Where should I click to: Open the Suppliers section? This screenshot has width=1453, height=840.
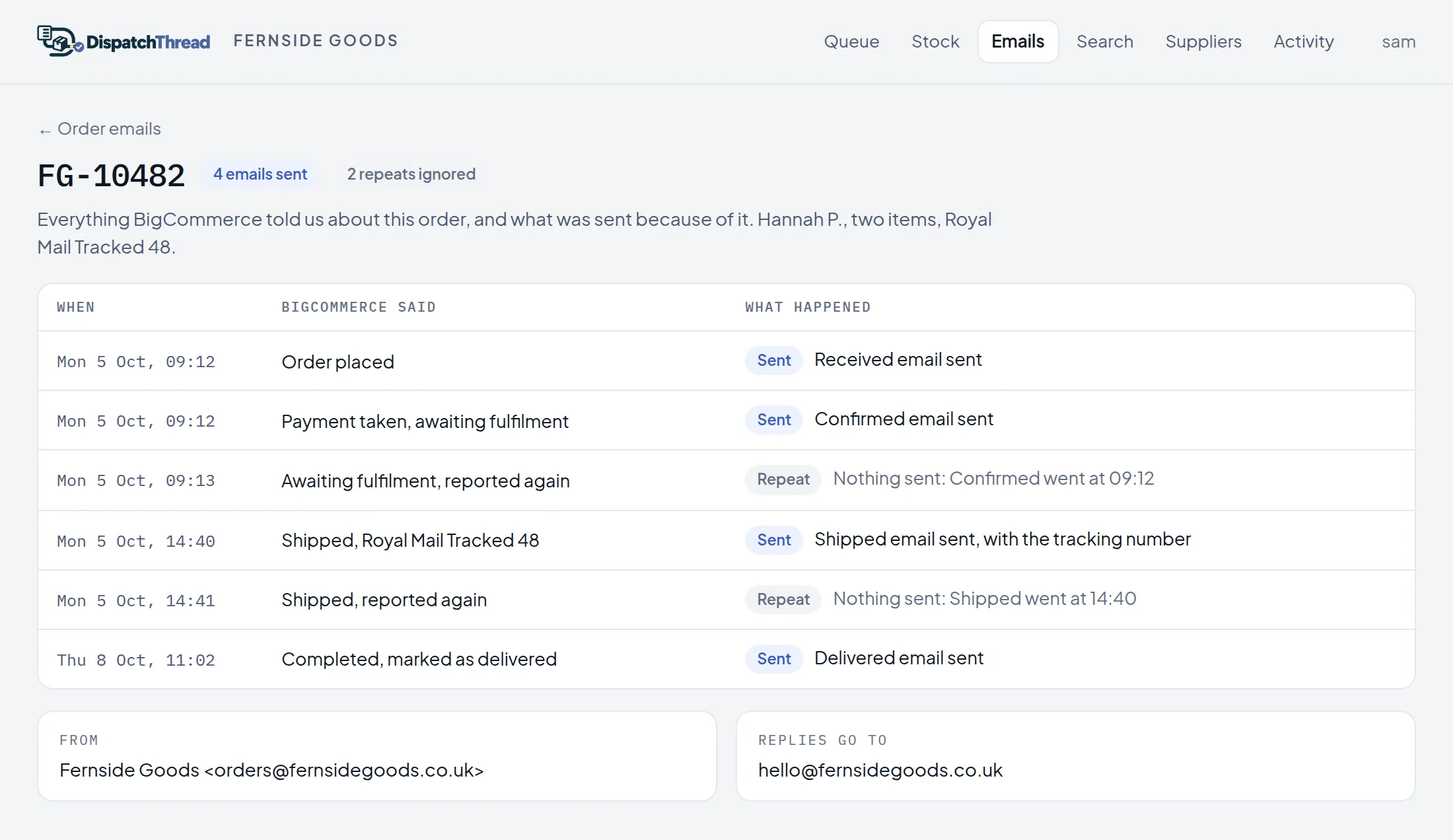pos(1203,42)
